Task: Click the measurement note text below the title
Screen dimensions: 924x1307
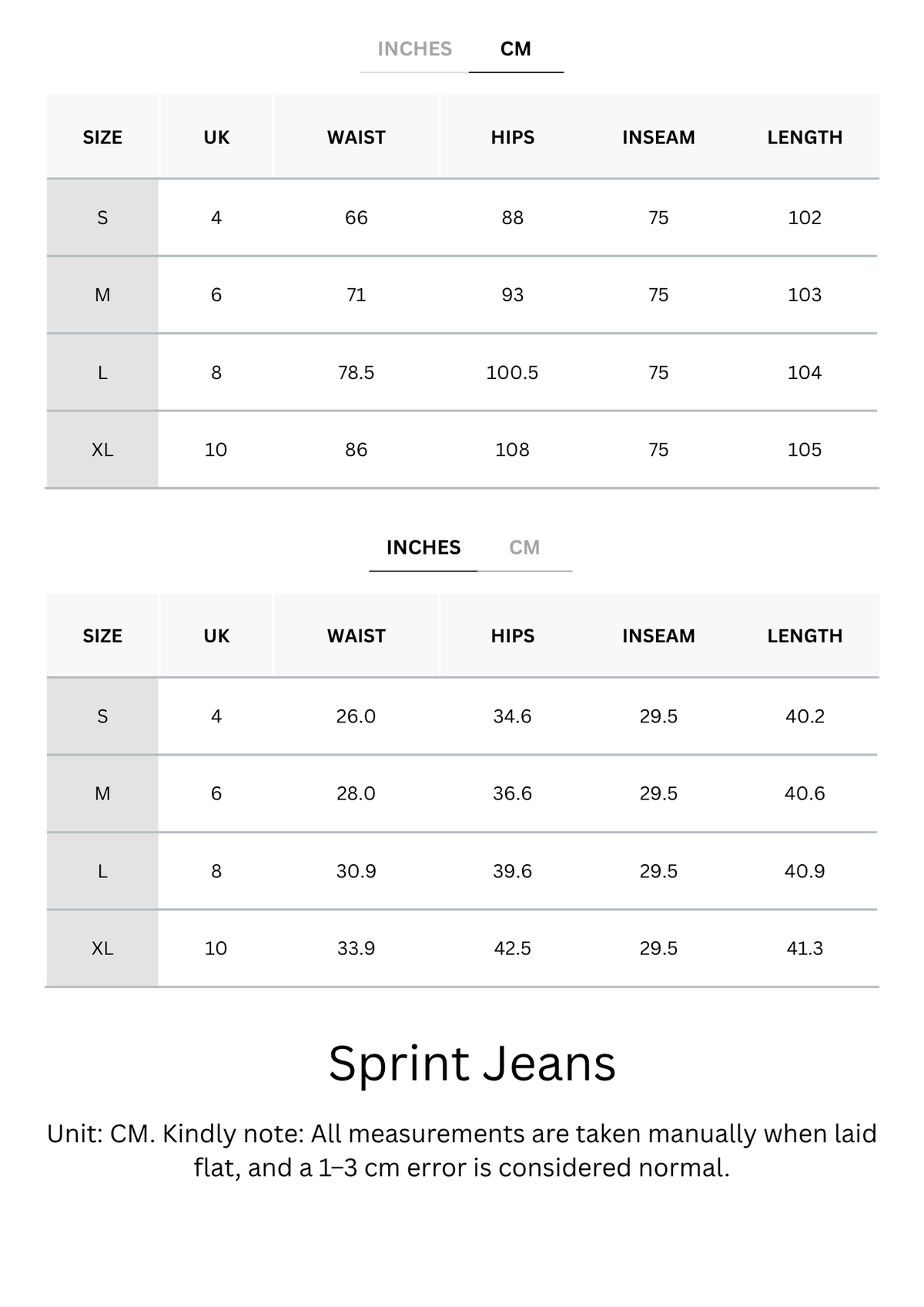Action: click(x=462, y=1151)
